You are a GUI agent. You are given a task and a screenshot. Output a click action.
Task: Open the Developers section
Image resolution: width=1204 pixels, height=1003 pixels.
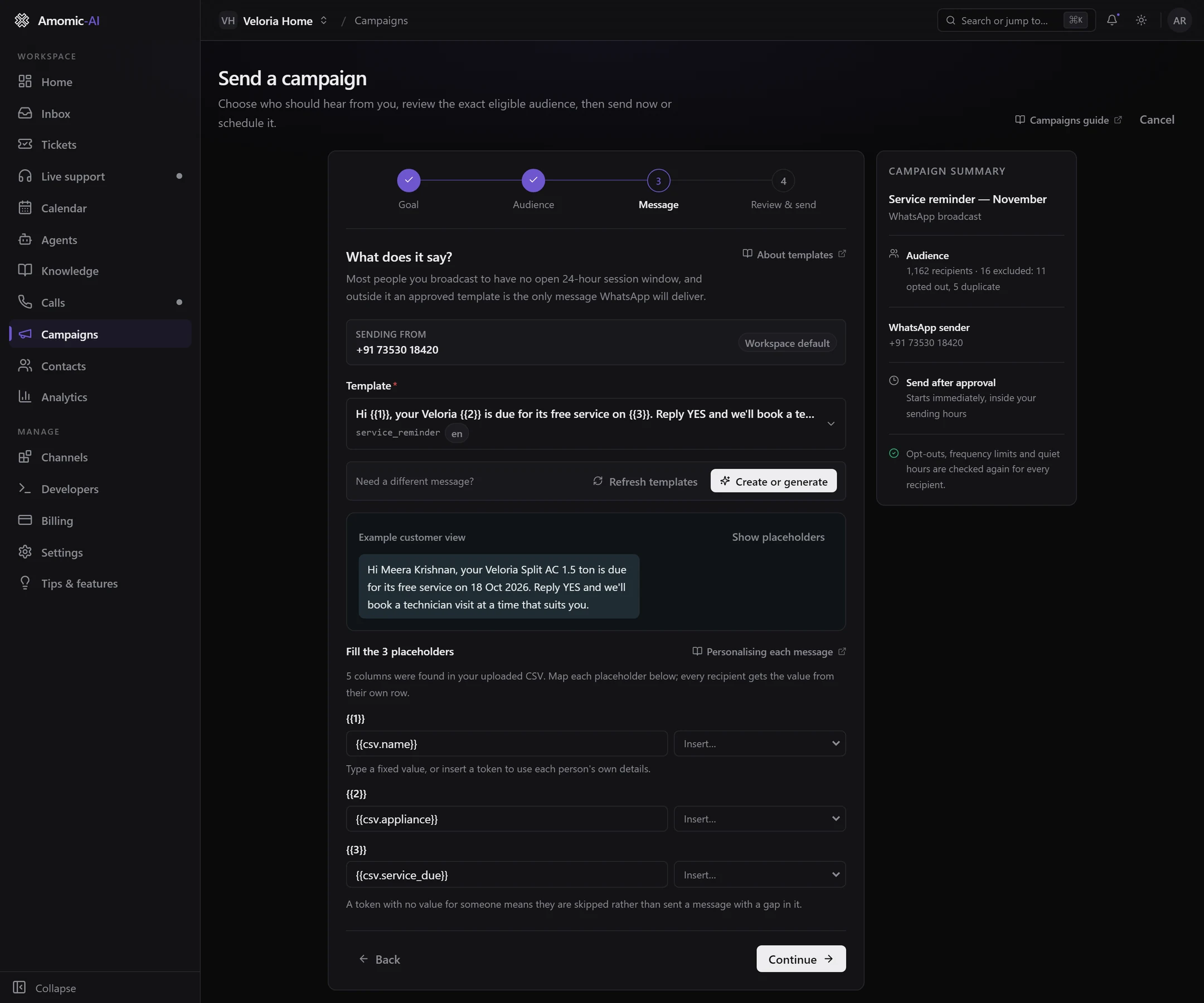pyautogui.click(x=100, y=489)
